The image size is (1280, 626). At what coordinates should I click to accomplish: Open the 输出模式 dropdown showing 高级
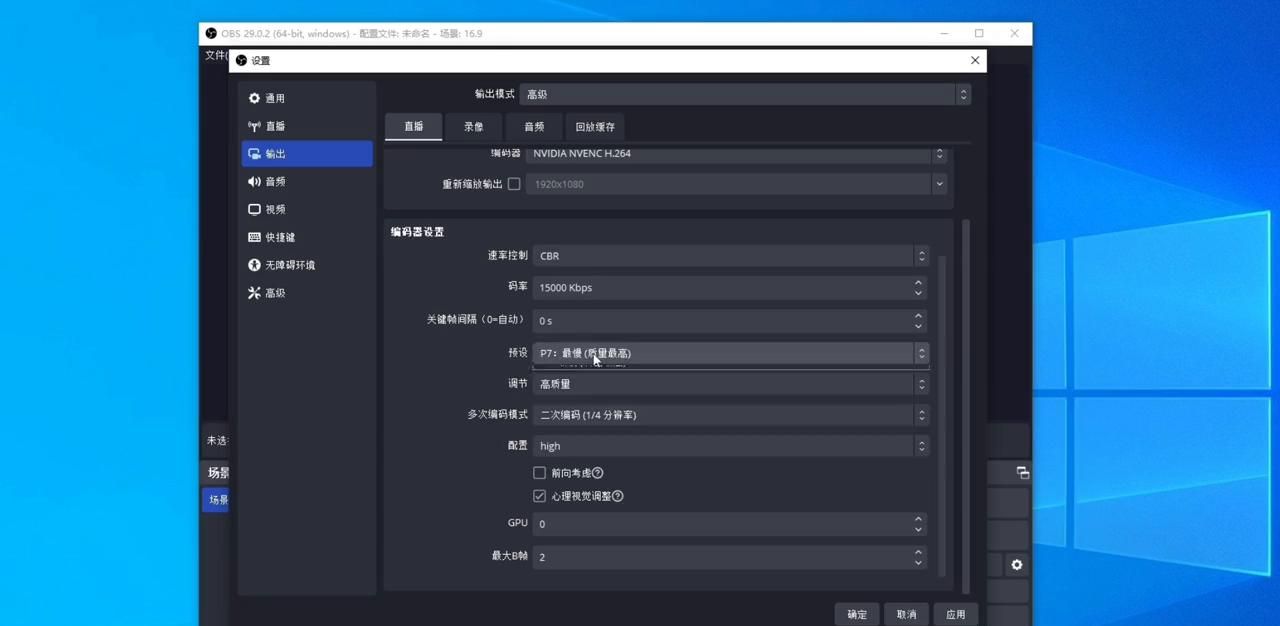click(746, 94)
